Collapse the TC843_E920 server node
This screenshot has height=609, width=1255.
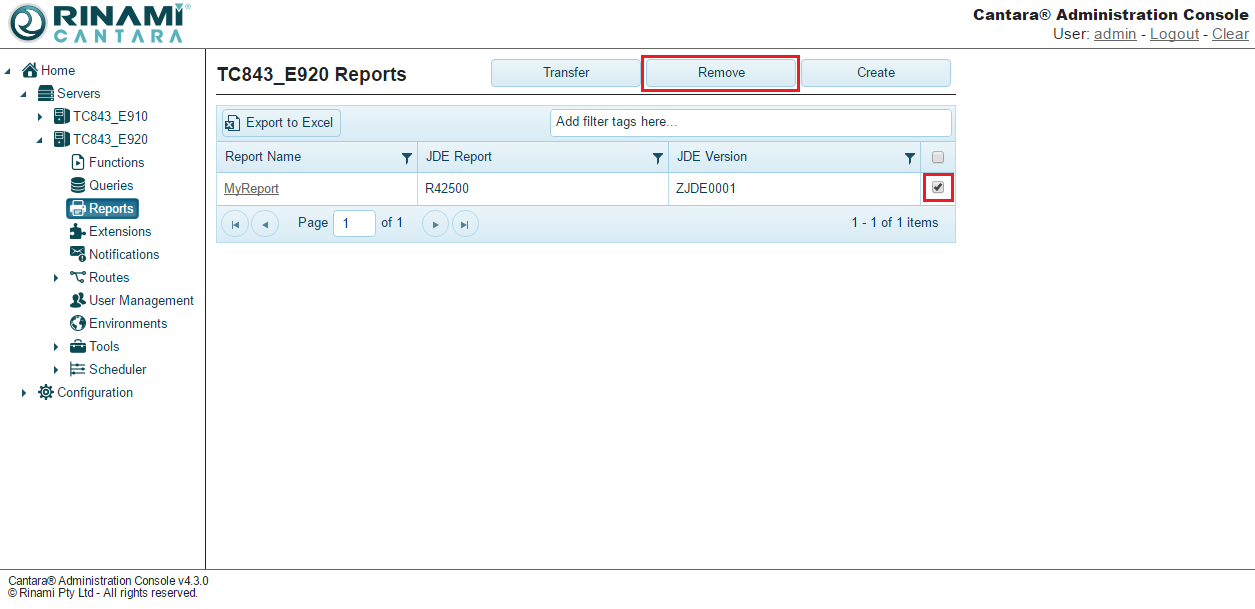point(40,140)
